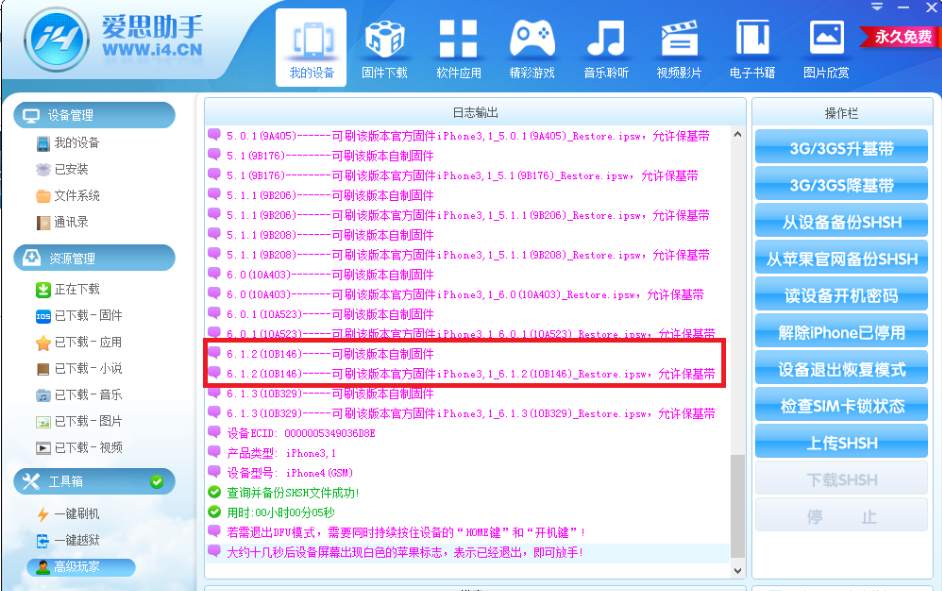Viewport: 942px width, 591px height.
Task: Select log line 用时:00小时00分05秒
Action: pos(281,512)
